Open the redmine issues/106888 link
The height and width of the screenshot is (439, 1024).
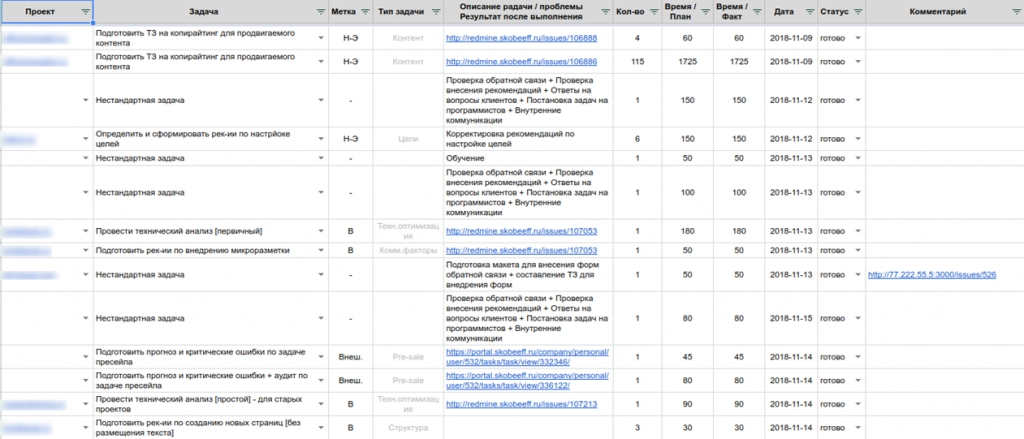521,39
